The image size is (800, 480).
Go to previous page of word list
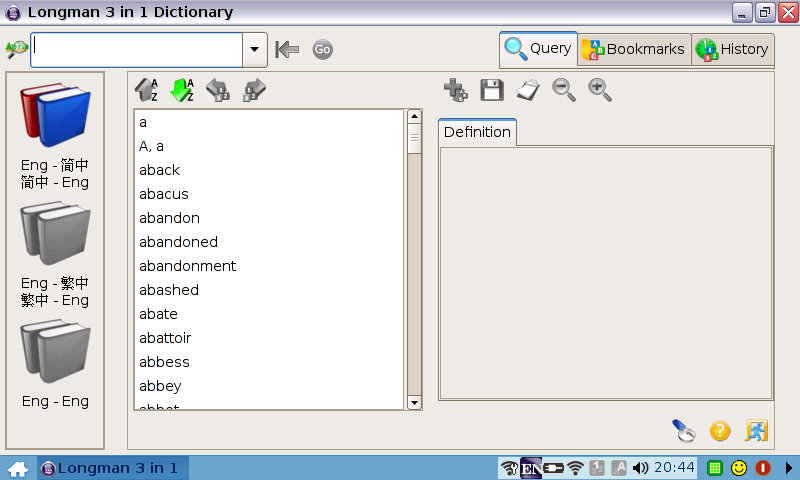tap(218, 90)
